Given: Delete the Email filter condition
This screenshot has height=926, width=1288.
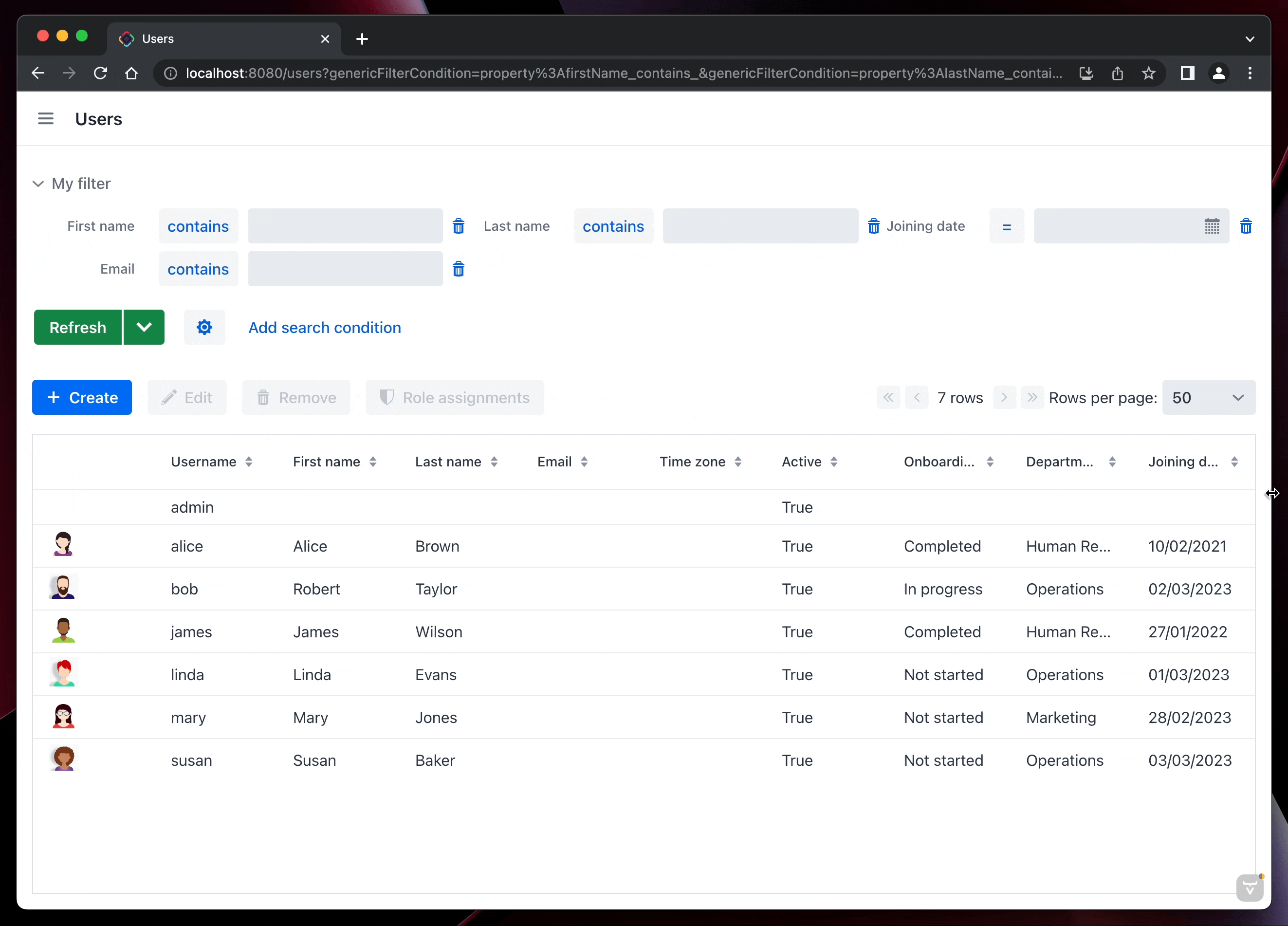Looking at the screenshot, I should click(x=459, y=269).
